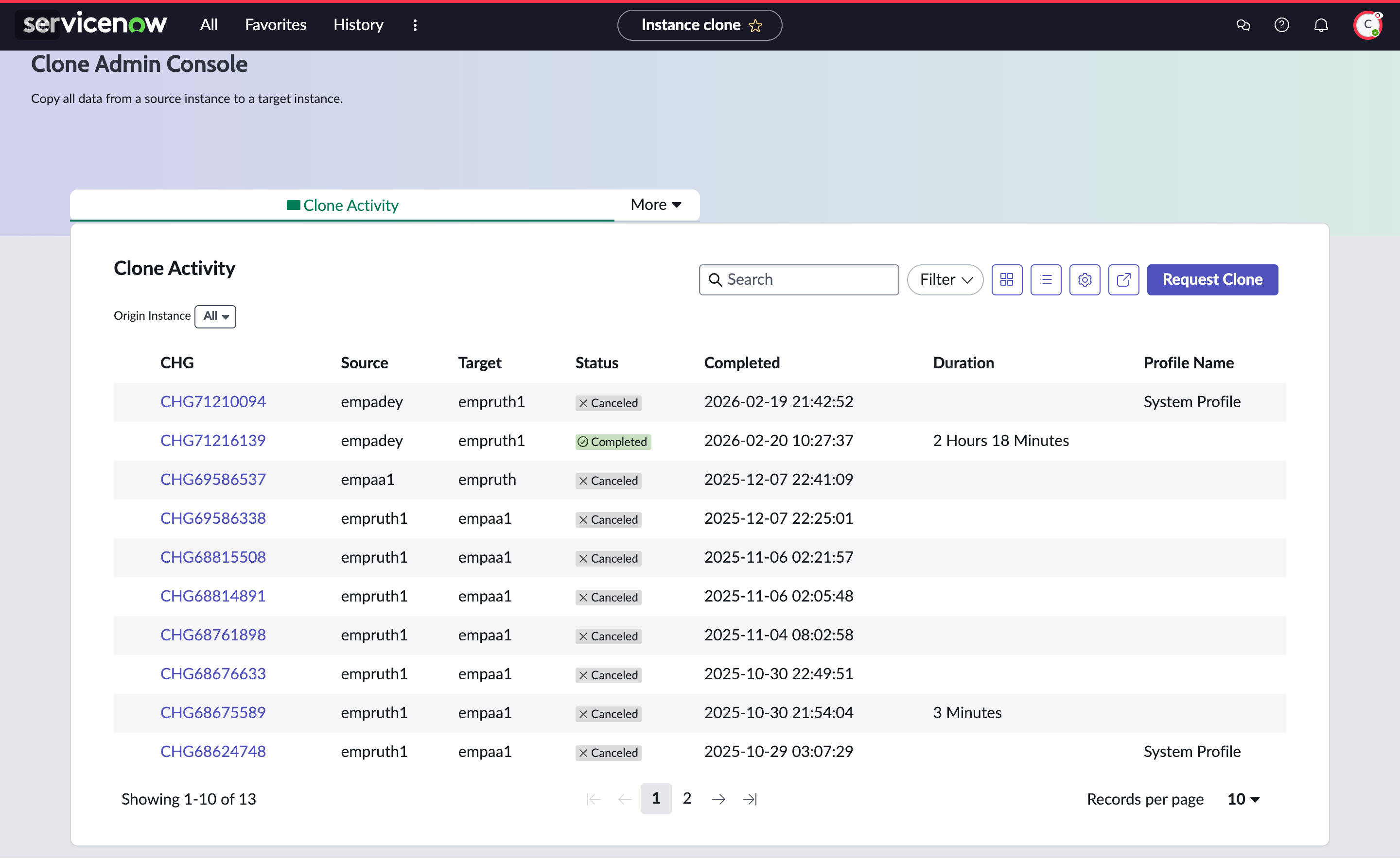Open change record CHG69586537

pos(213,480)
